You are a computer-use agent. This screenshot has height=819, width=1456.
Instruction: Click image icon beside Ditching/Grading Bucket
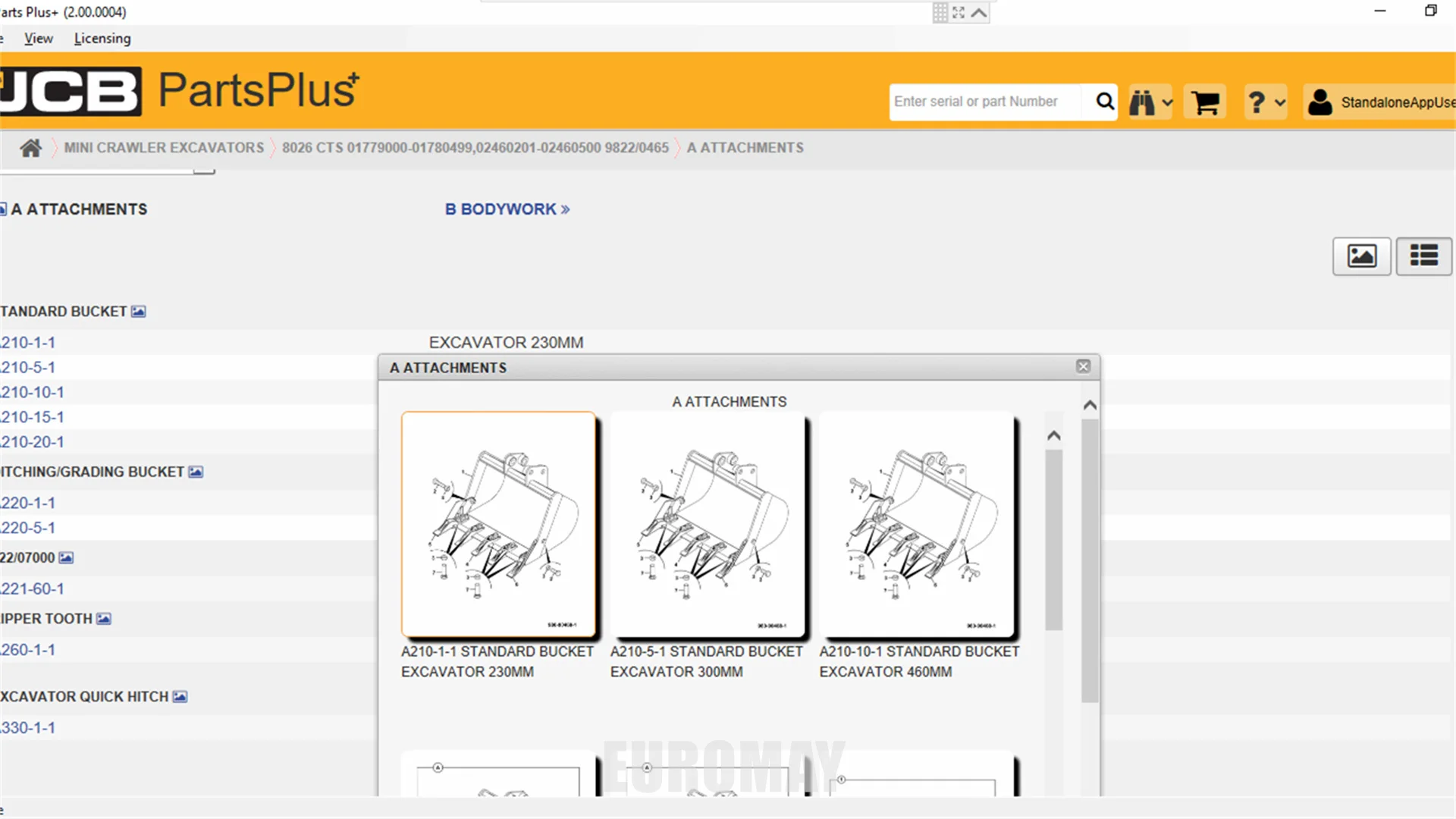196,472
